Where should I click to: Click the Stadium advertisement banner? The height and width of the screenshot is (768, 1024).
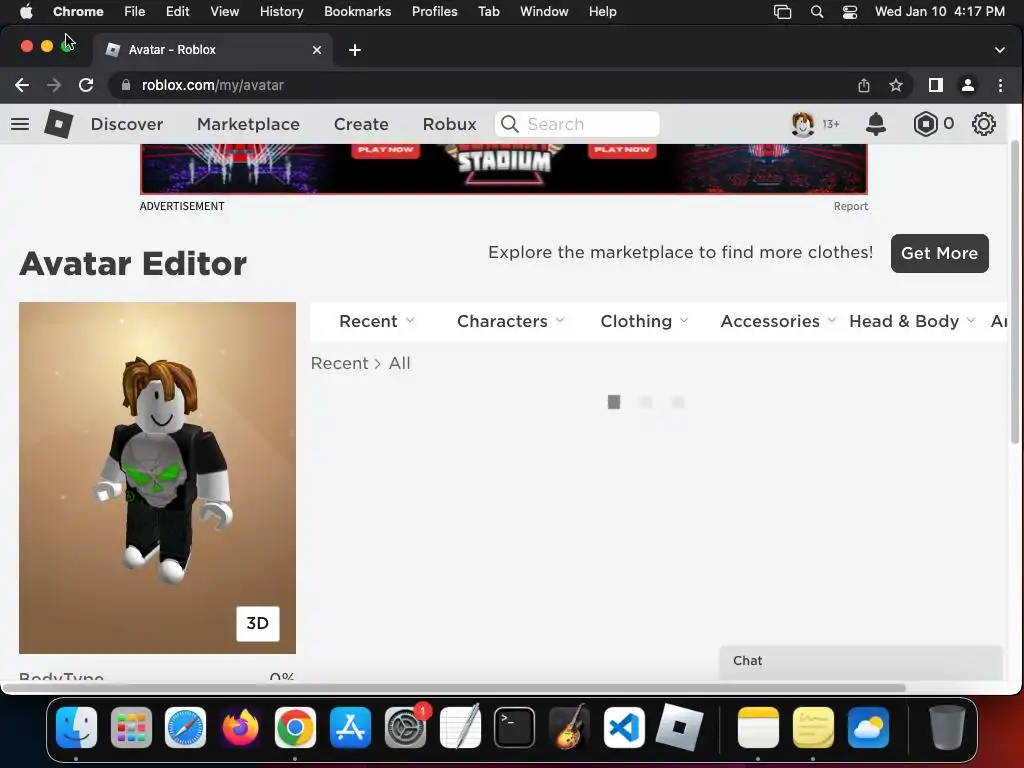click(504, 169)
